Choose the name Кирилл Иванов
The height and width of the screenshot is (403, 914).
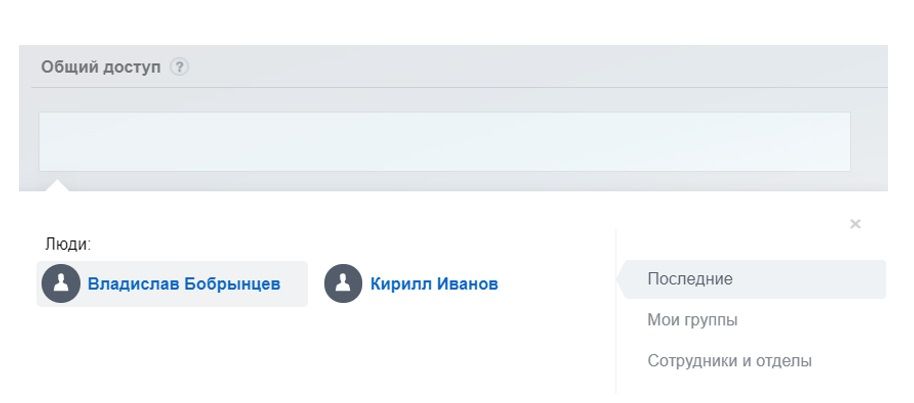[x=434, y=284]
